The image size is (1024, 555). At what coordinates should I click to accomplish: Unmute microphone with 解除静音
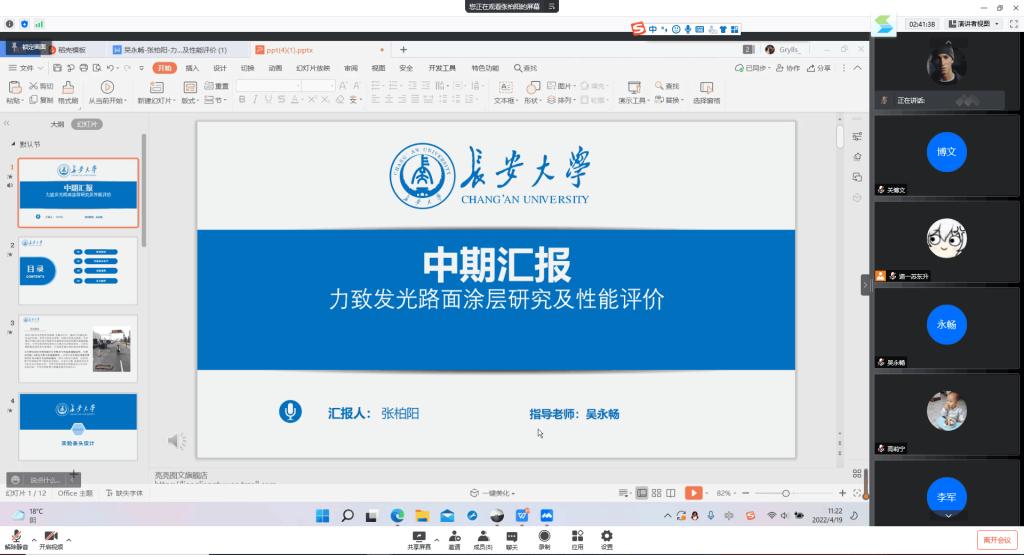click(17, 536)
